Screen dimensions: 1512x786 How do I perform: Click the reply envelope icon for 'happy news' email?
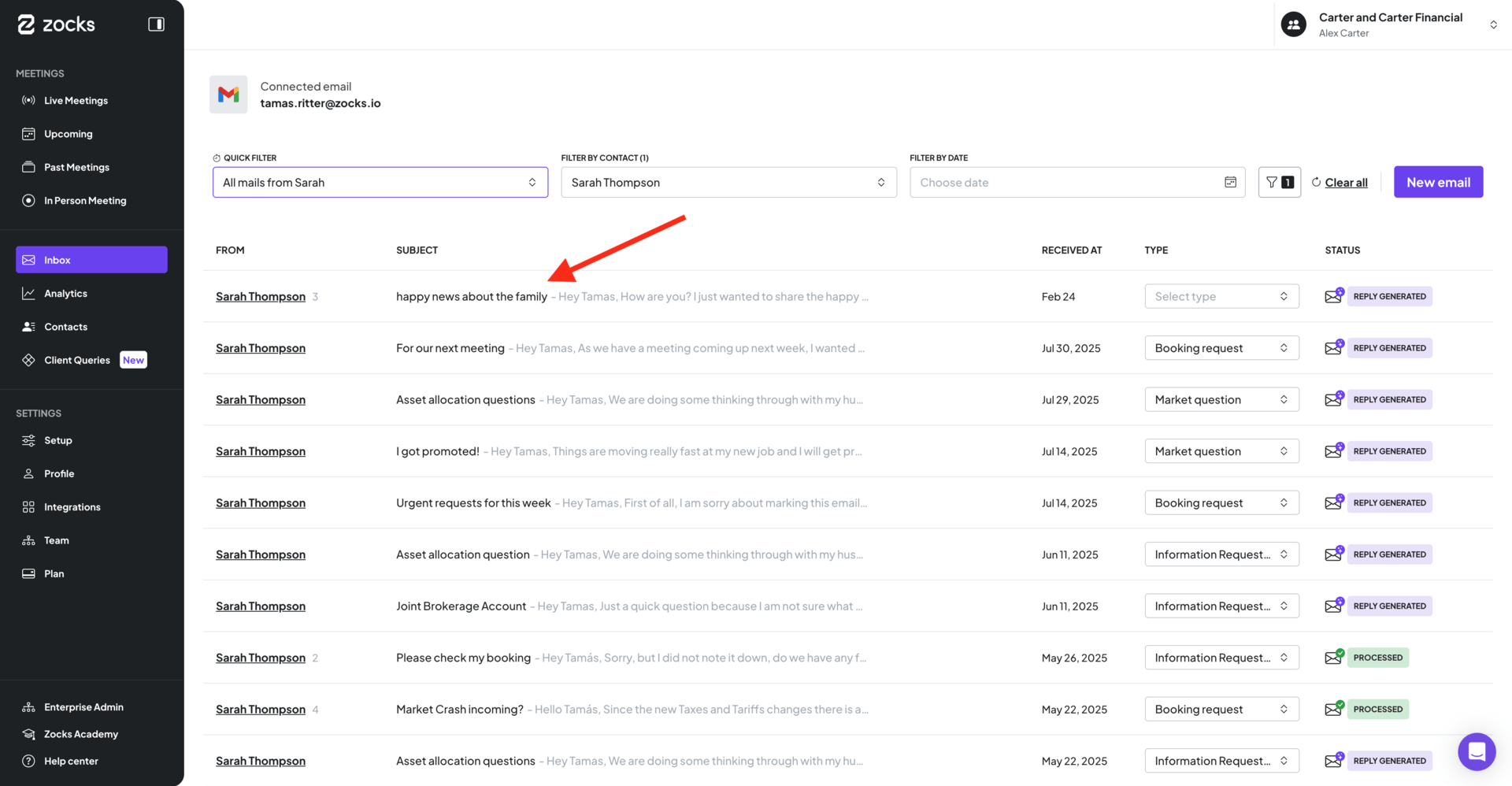click(1333, 296)
